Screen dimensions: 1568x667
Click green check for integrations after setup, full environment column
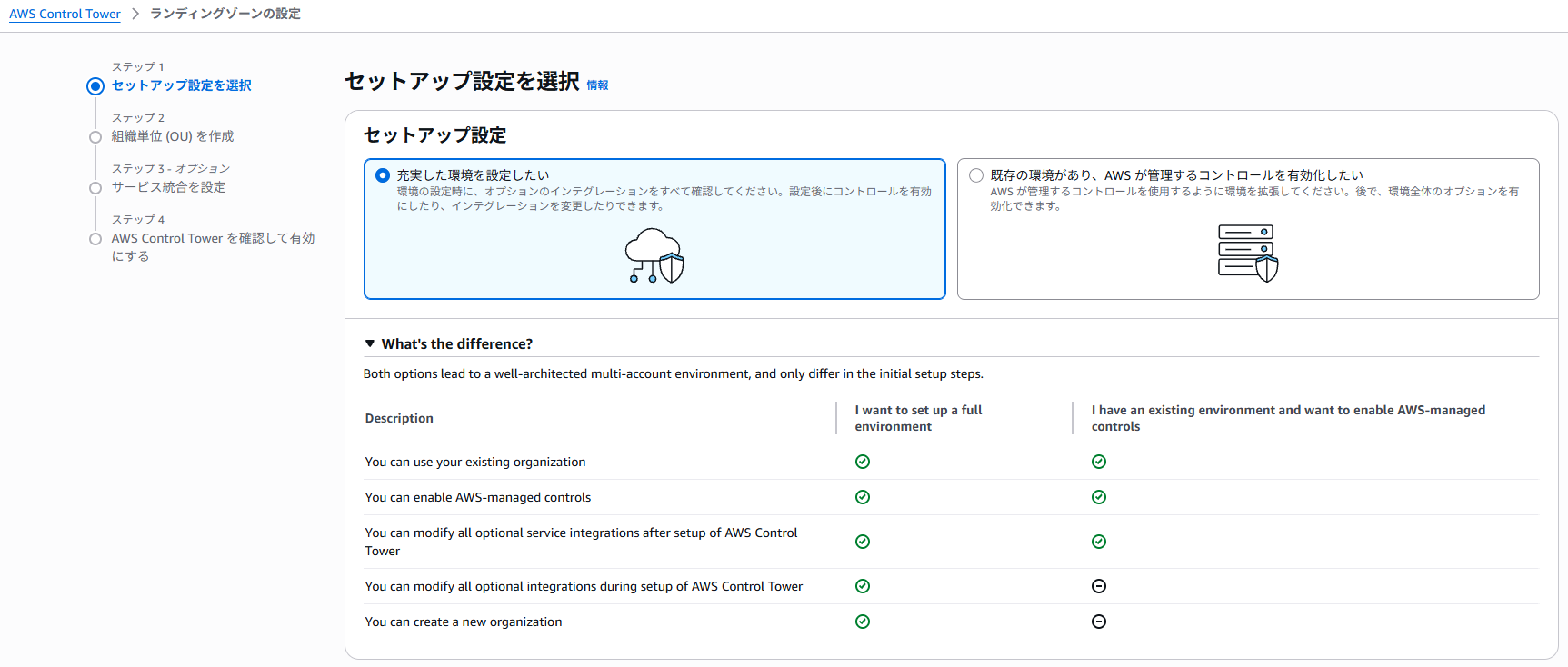click(863, 542)
